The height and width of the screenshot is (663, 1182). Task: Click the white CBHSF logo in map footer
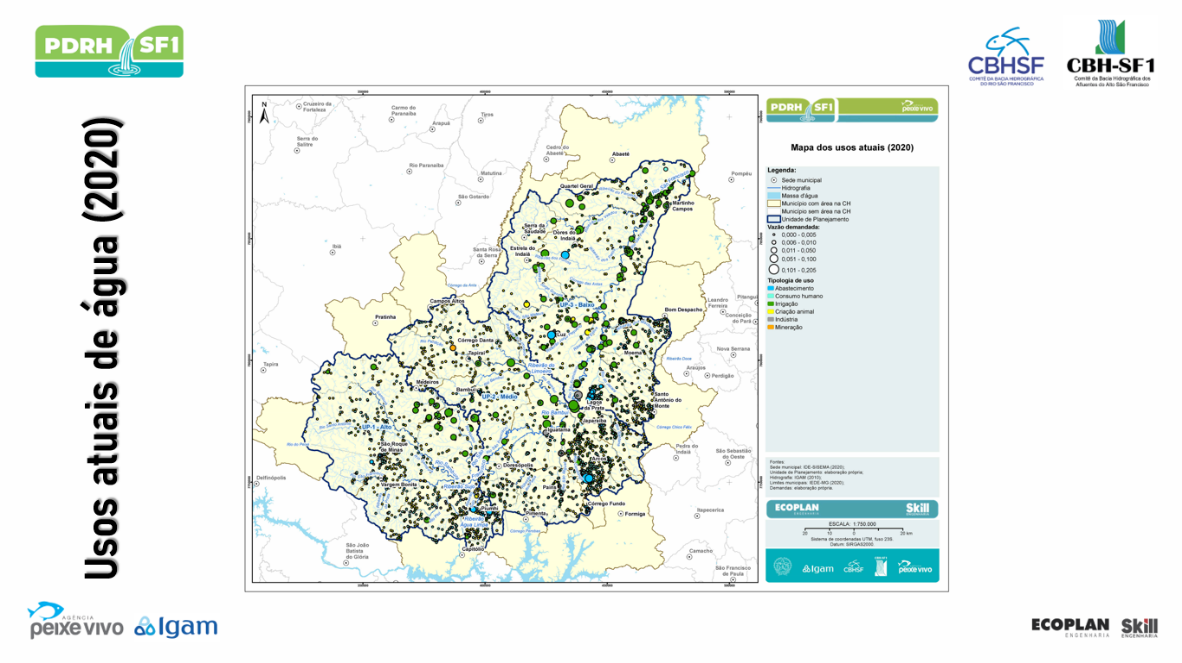(x=853, y=567)
